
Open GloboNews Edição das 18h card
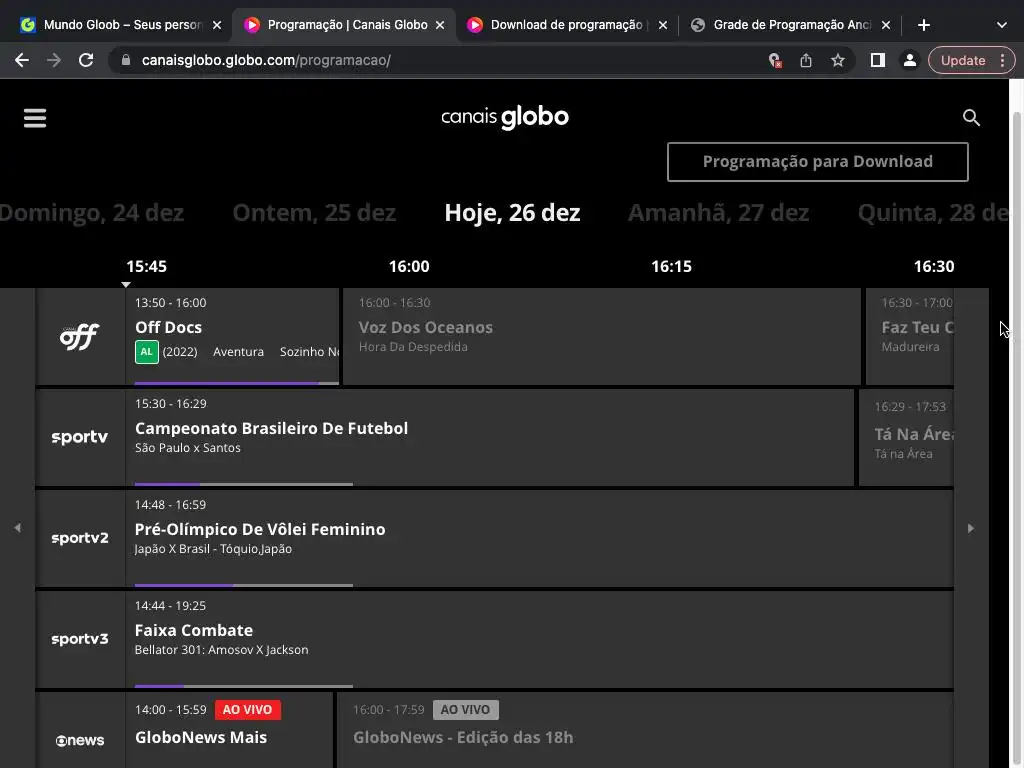tap(645, 731)
